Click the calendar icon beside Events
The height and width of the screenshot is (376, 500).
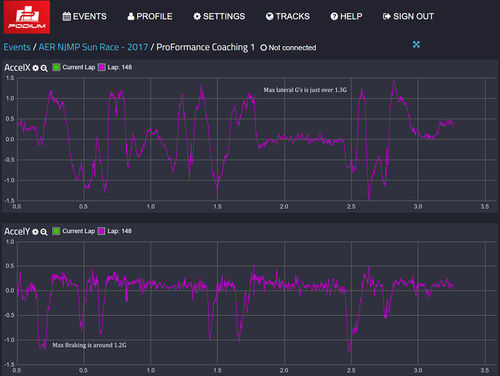point(67,16)
